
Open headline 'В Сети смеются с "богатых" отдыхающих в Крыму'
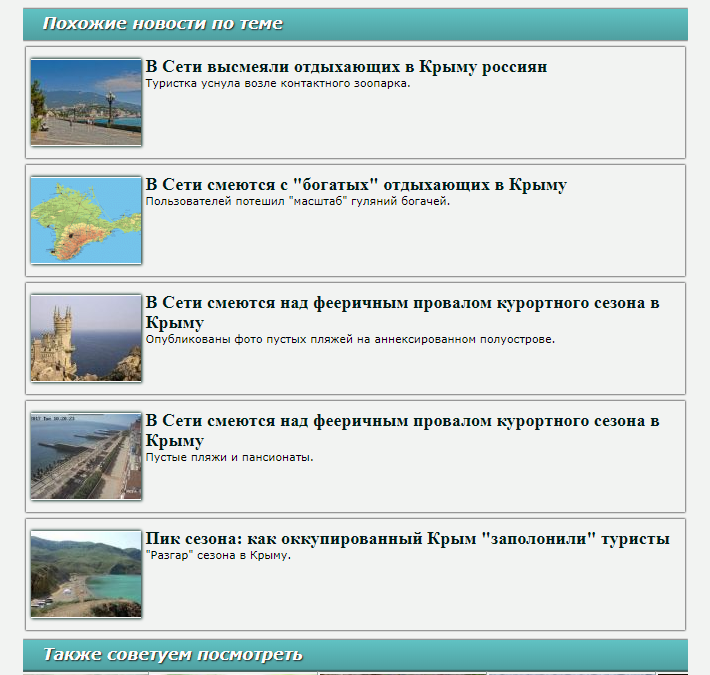(x=356, y=185)
